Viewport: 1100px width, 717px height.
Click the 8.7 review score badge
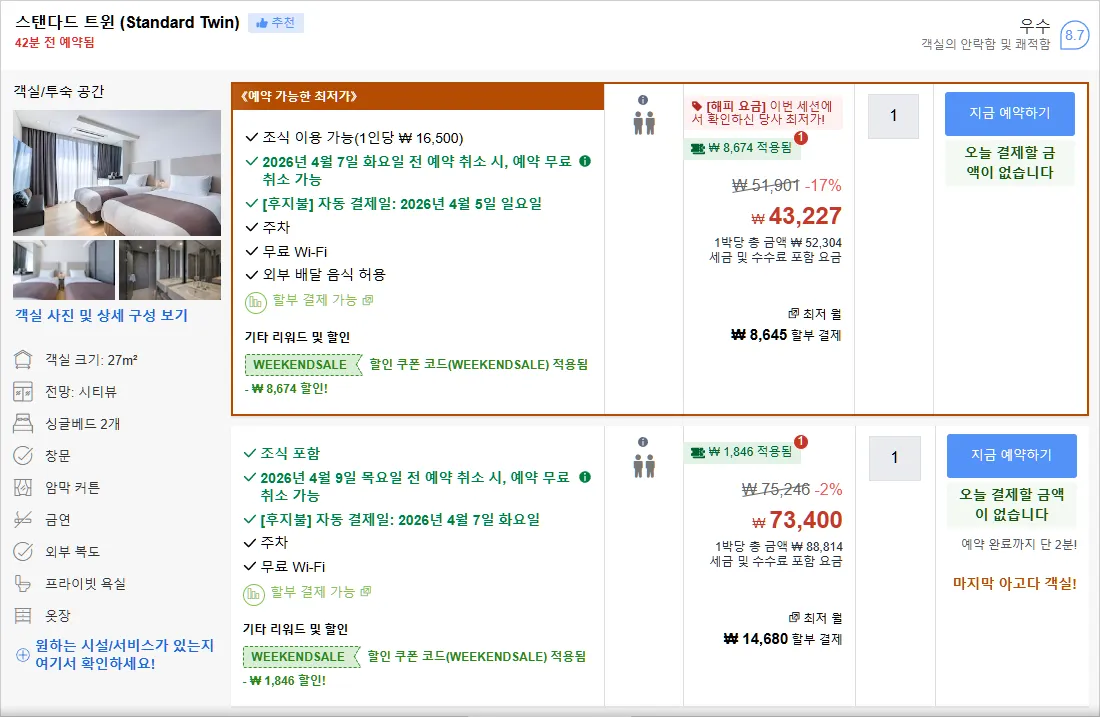click(1074, 35)
